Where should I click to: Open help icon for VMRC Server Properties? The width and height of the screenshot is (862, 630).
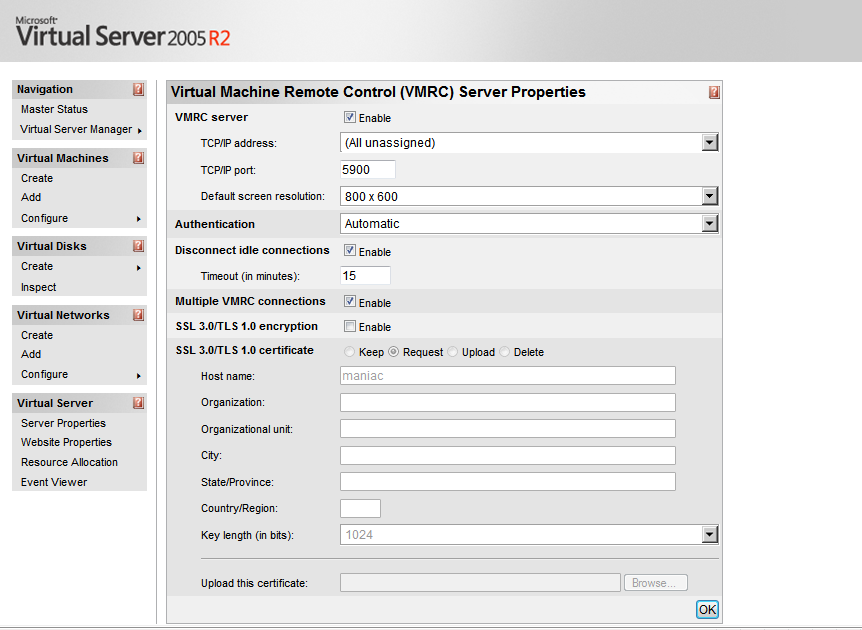point(714,92)
